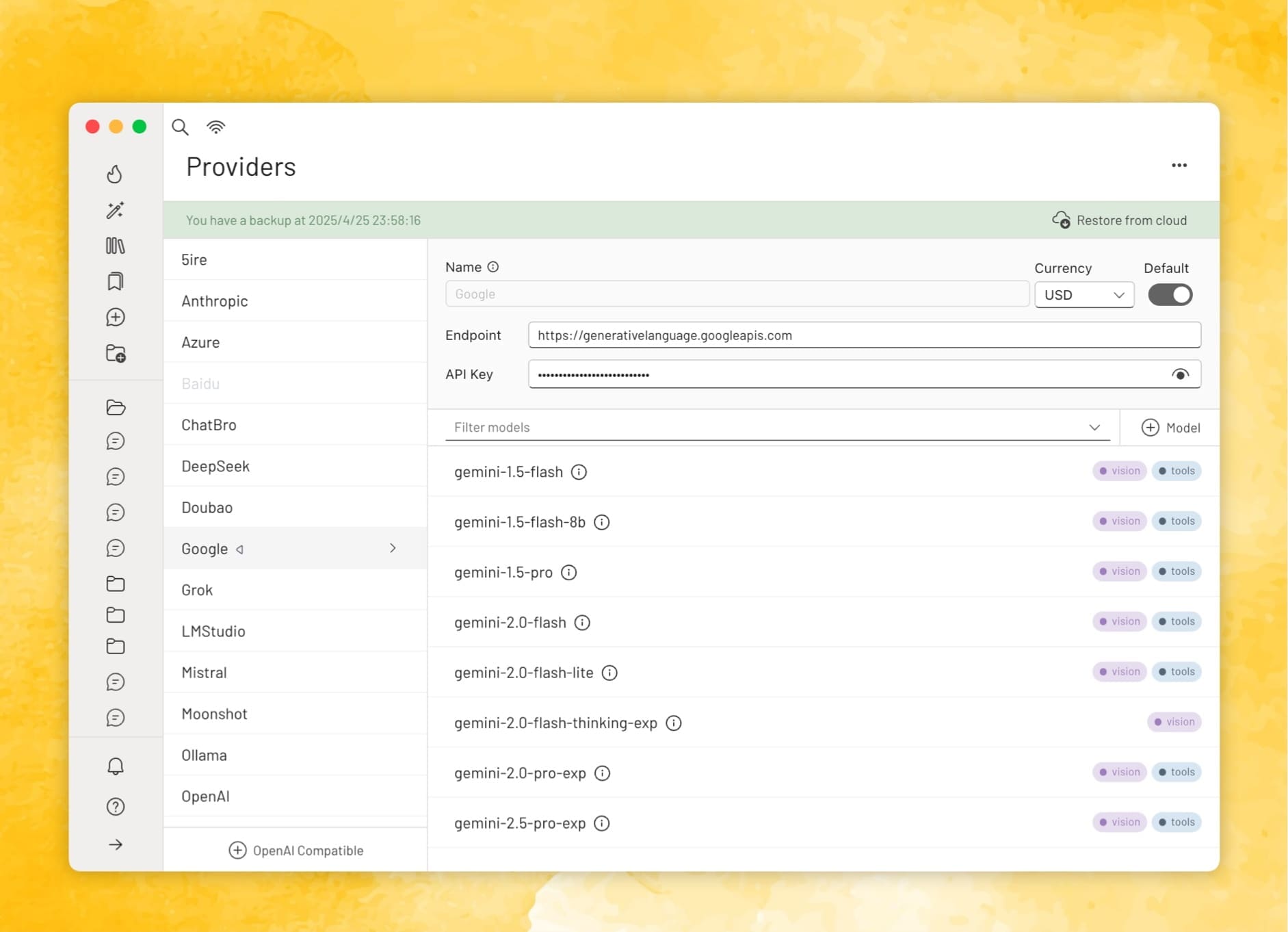Click Restore from cloud
The image size is (1288, 932).
point(1120,220)
